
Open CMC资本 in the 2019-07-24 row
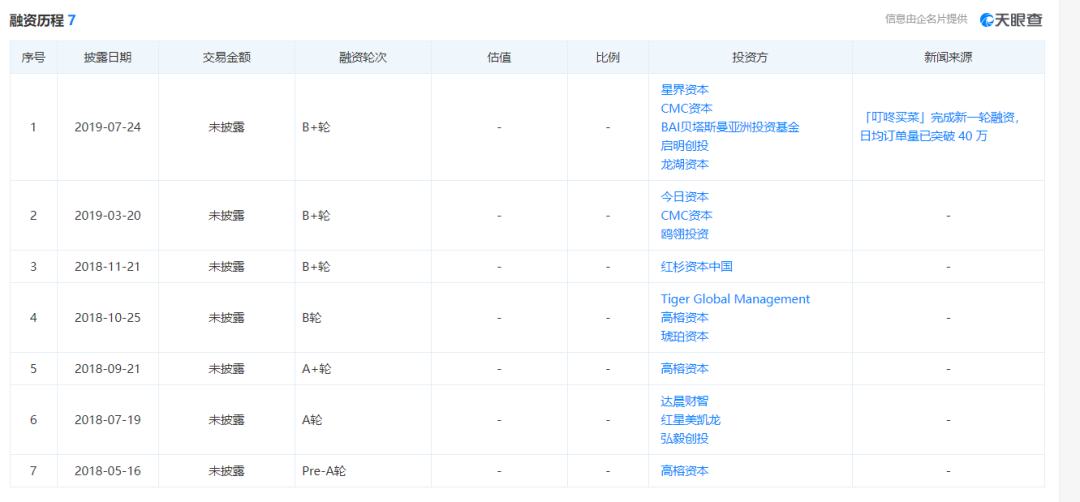[687, 108]
